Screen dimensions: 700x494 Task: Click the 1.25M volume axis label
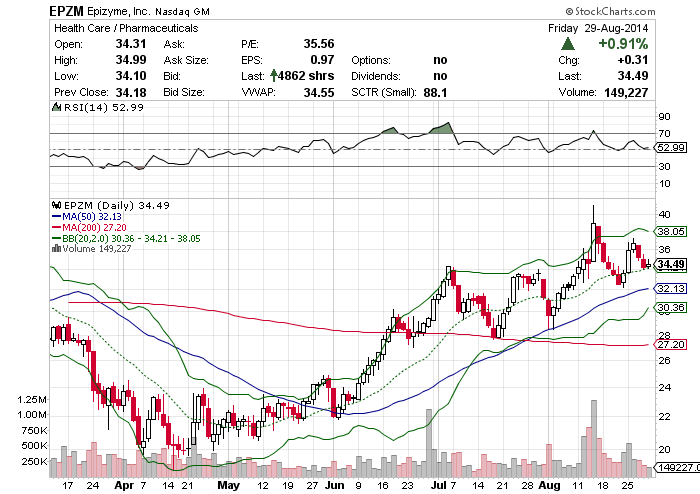click(x=32, y=399)
